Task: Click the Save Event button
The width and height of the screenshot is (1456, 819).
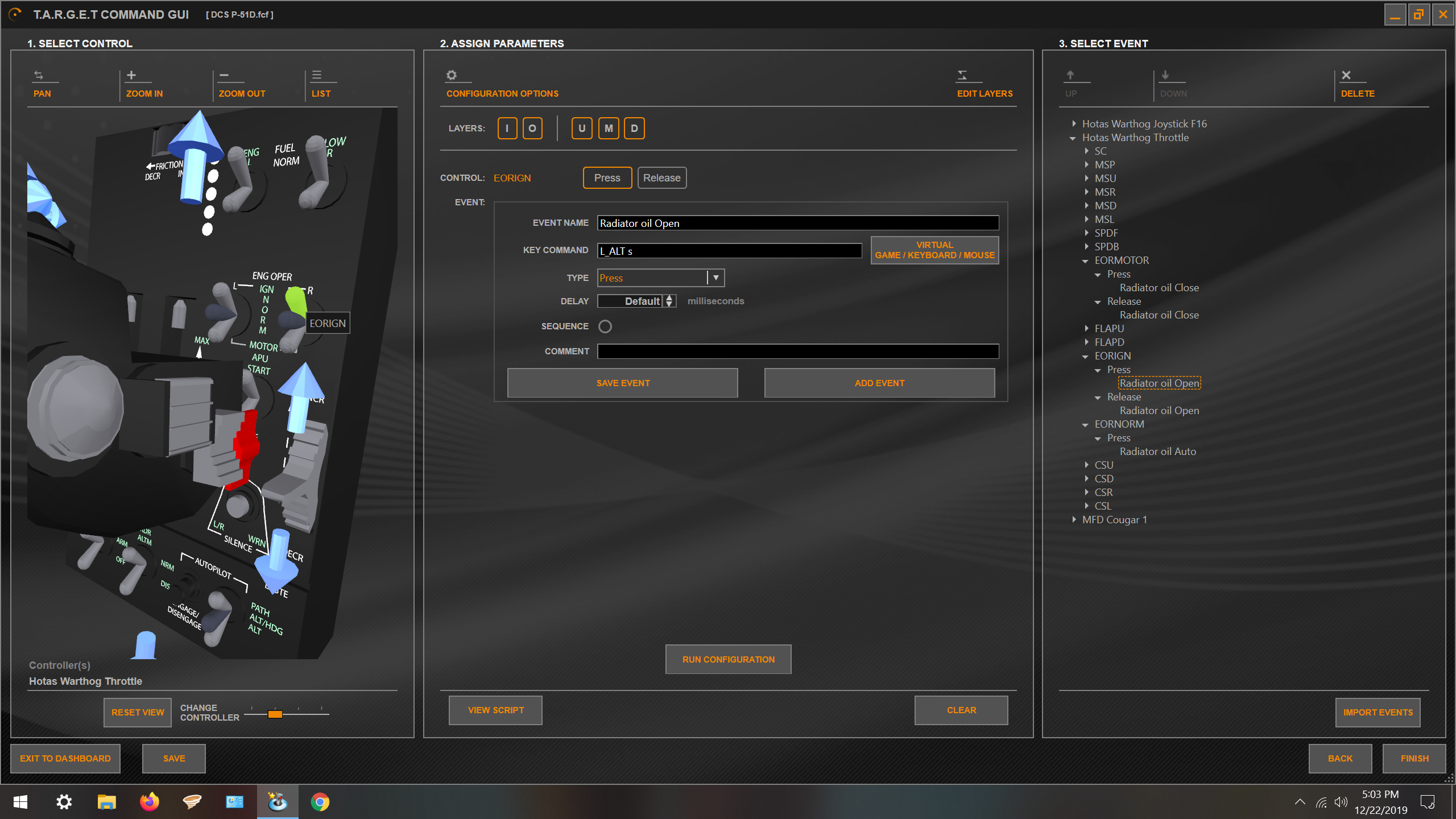Action: click(x=623, y=383)
